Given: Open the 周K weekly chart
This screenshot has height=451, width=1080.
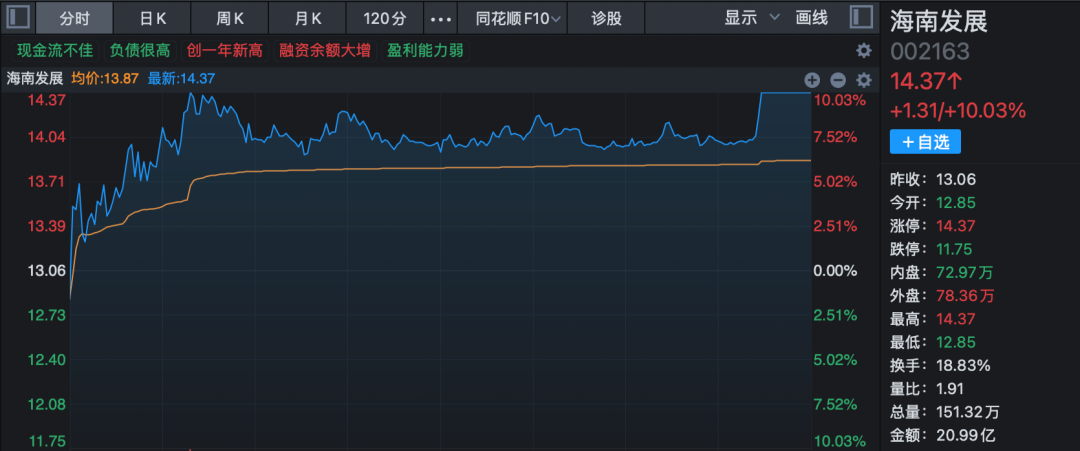Looking at the screenshot, I should (x=230, y=18).
